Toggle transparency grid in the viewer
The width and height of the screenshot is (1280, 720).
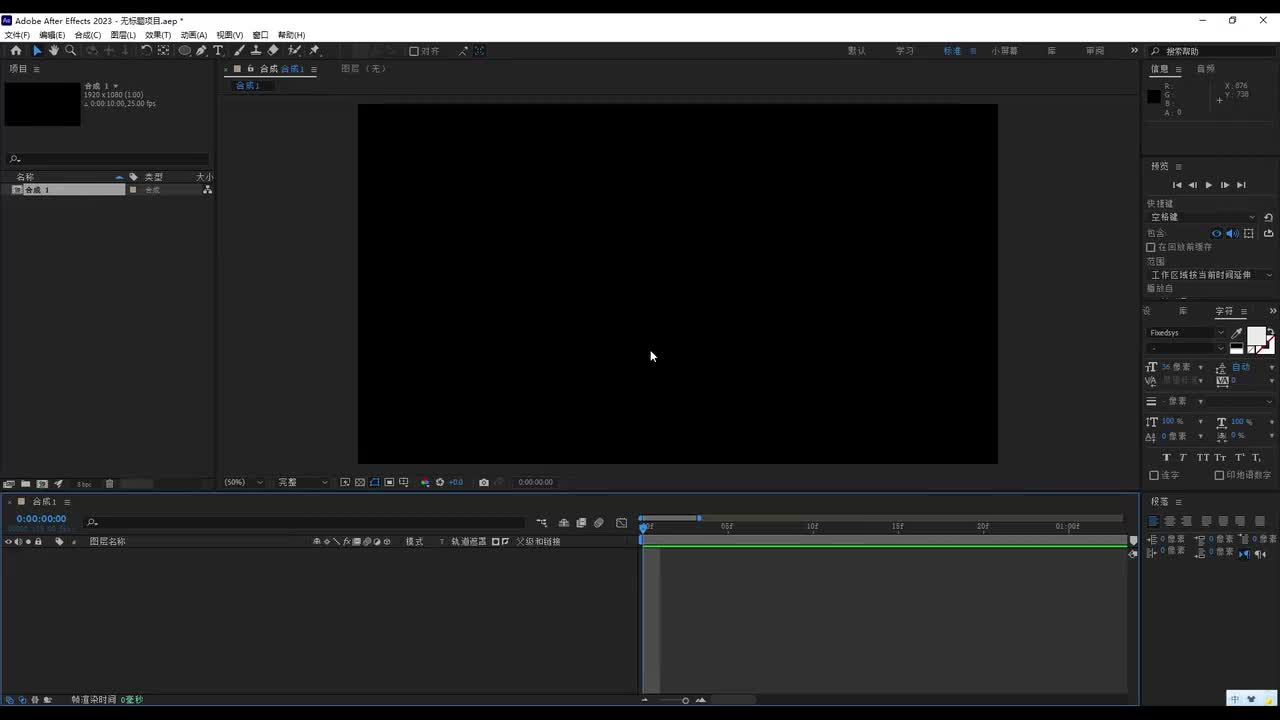[360, 482]
